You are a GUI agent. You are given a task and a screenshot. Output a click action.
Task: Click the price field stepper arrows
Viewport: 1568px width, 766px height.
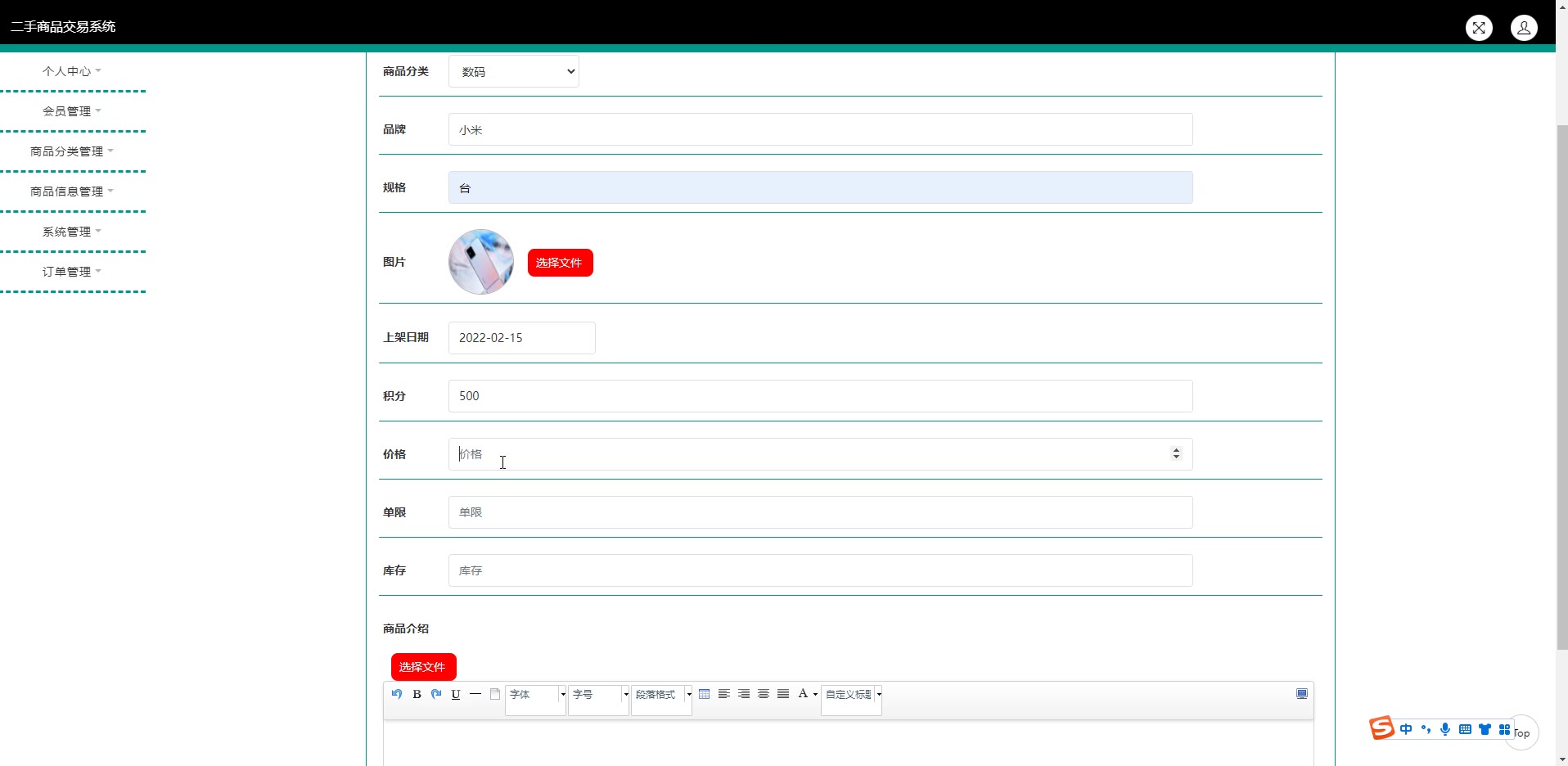click(x=1176, y=453)
